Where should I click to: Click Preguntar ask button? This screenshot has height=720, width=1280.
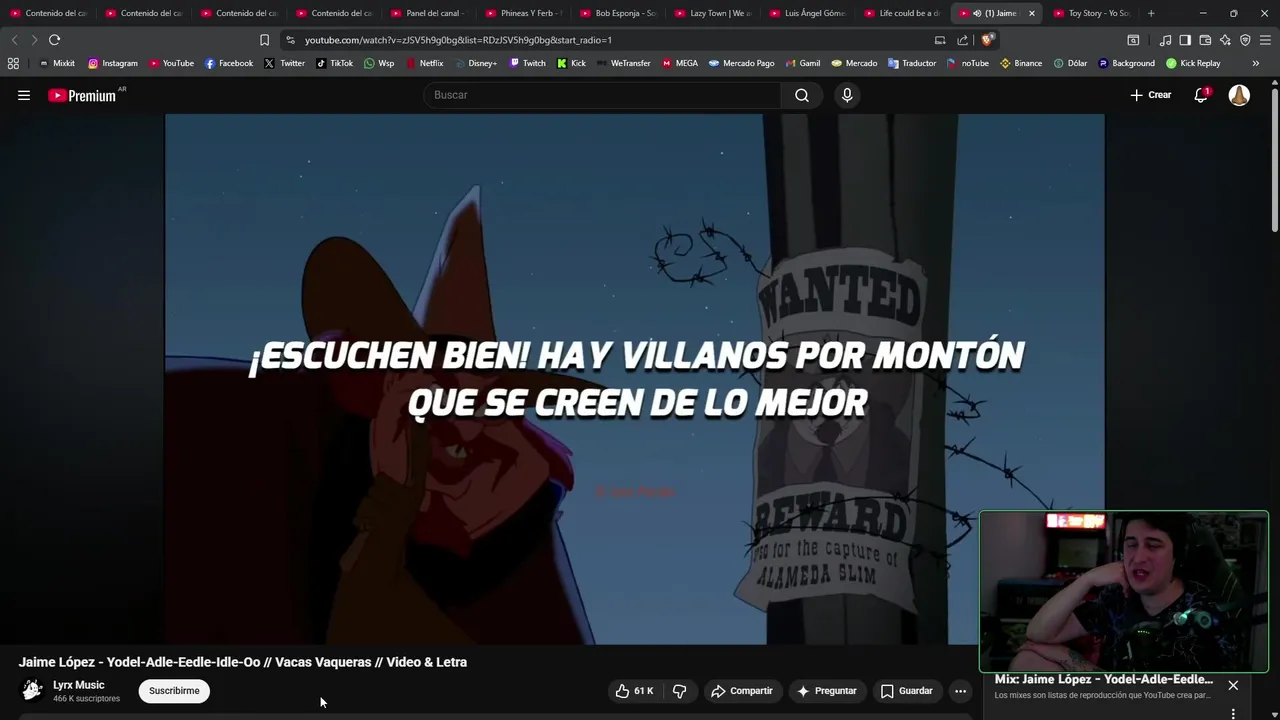pyautogui.click(x=826, y=691)
